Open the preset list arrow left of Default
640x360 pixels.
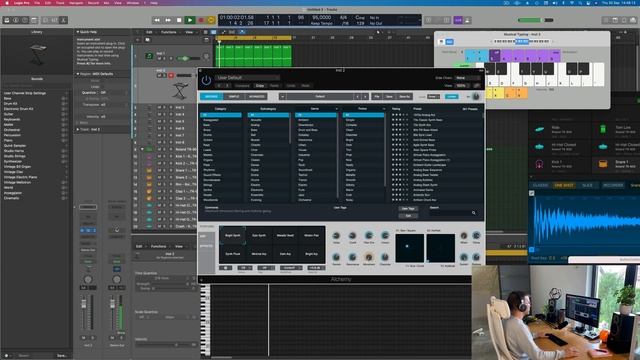(x=282, y=96)
